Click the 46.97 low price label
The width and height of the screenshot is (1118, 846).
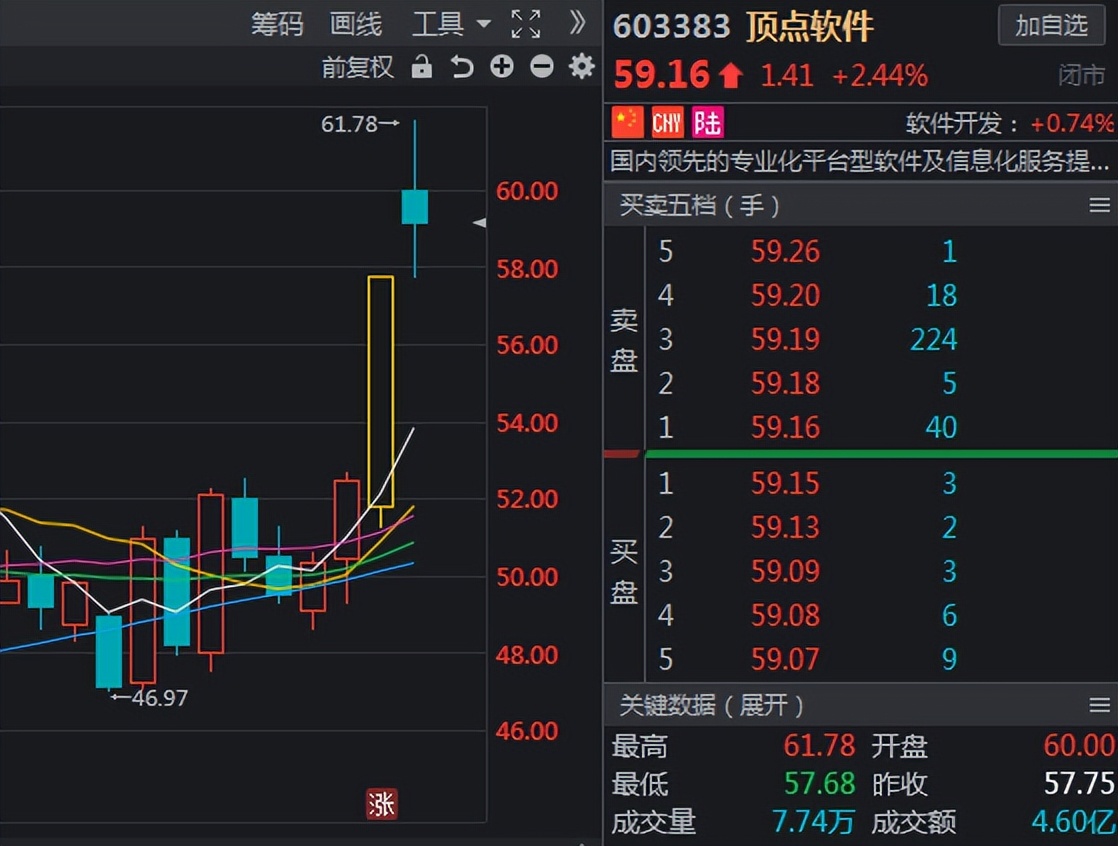(160, 697)
